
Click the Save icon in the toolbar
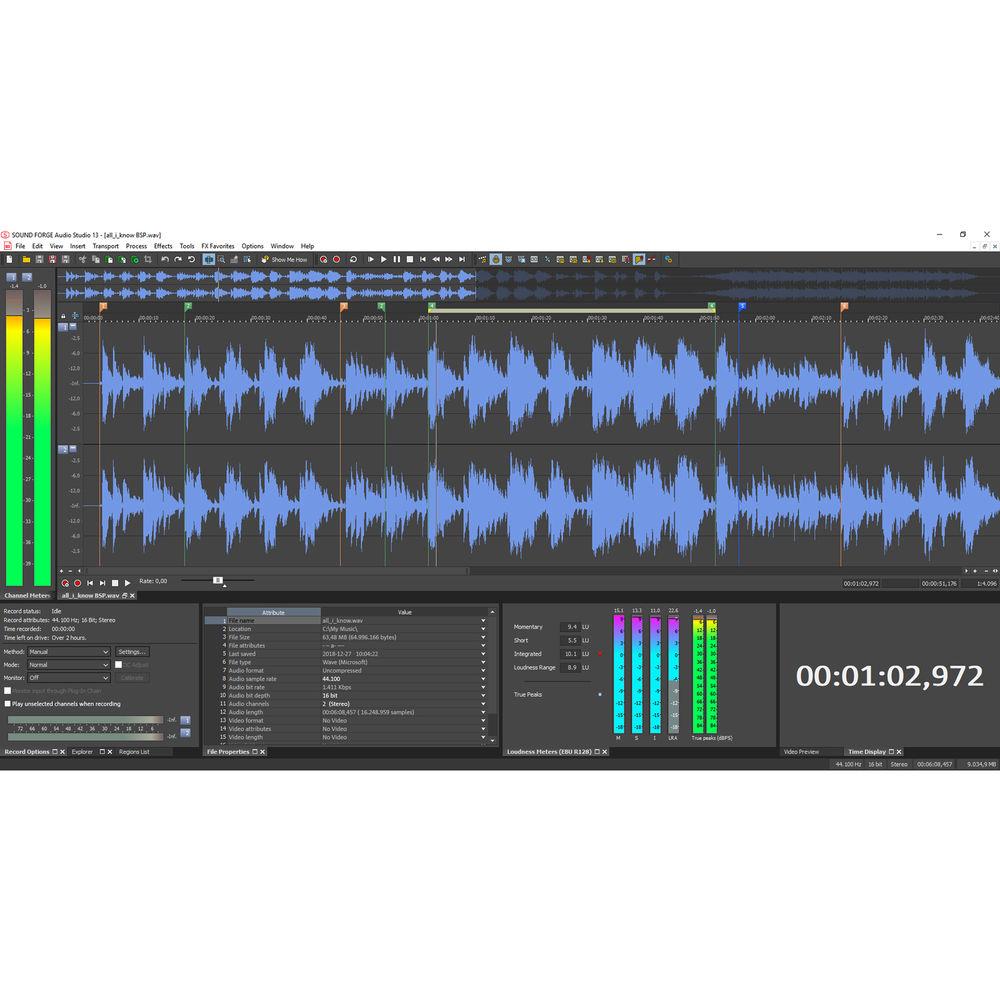(x=38, y=259)
